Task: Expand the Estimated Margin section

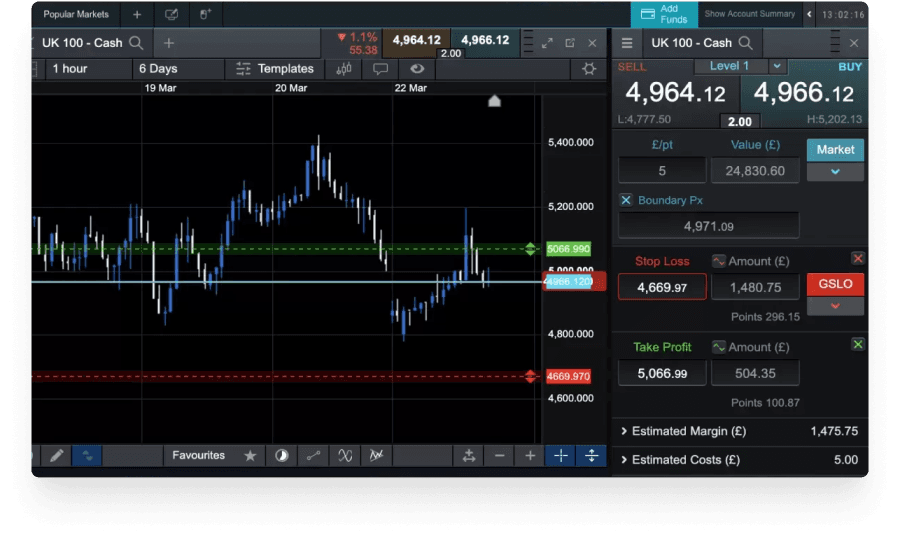Action: pos(624,431)
